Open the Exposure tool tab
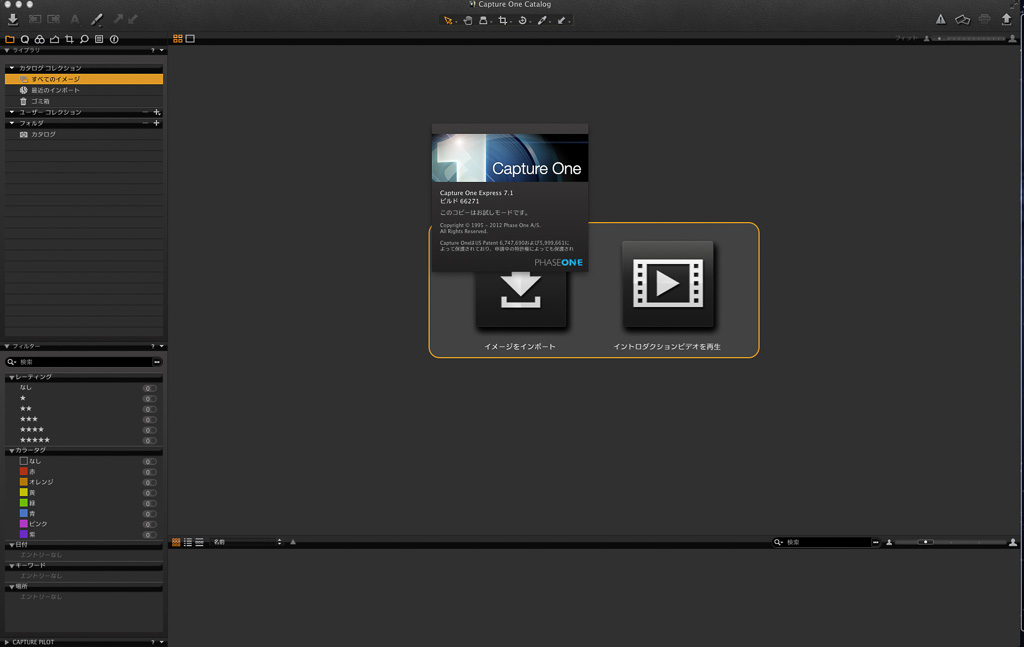Image resolution: width=1024 pixels, height=647 pixels. [x=55, y=39]
